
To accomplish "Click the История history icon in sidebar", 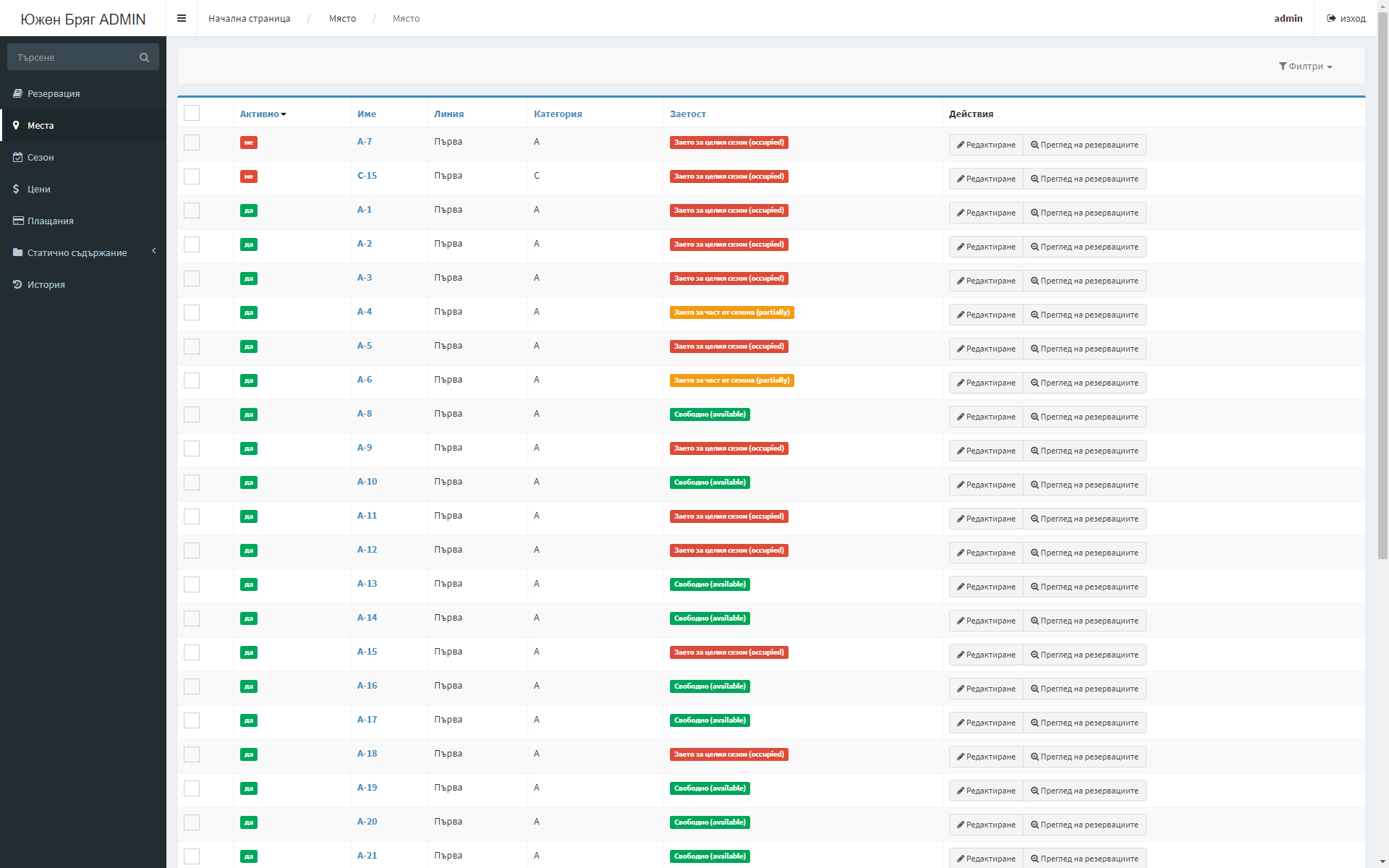I will tap(17, 284).
